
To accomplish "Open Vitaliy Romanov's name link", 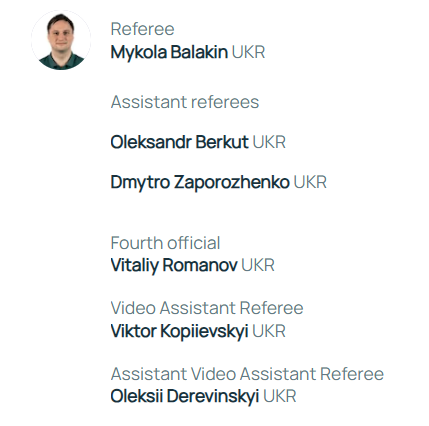I will [174, 265].
